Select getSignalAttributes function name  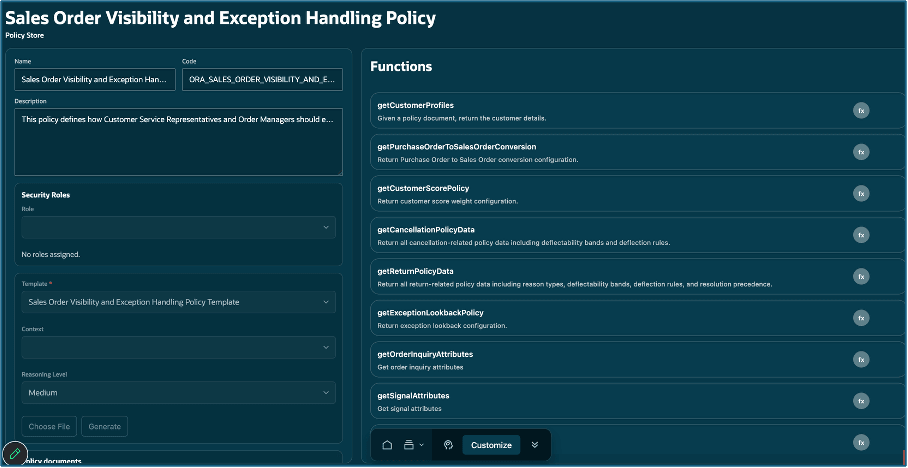tap(413, 396)
